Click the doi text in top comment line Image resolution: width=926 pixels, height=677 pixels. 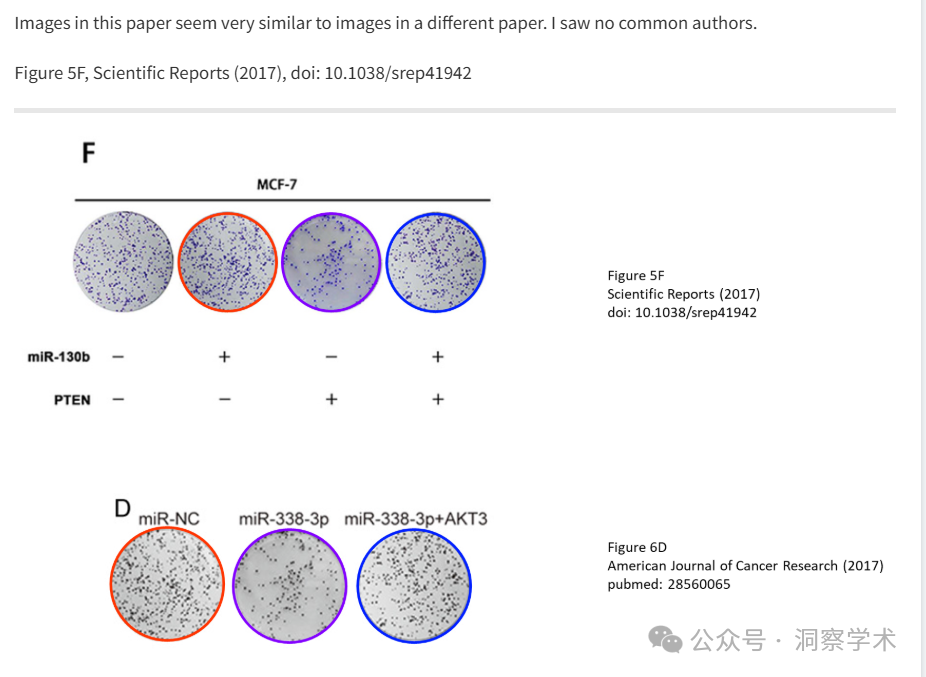pos(381,73)
